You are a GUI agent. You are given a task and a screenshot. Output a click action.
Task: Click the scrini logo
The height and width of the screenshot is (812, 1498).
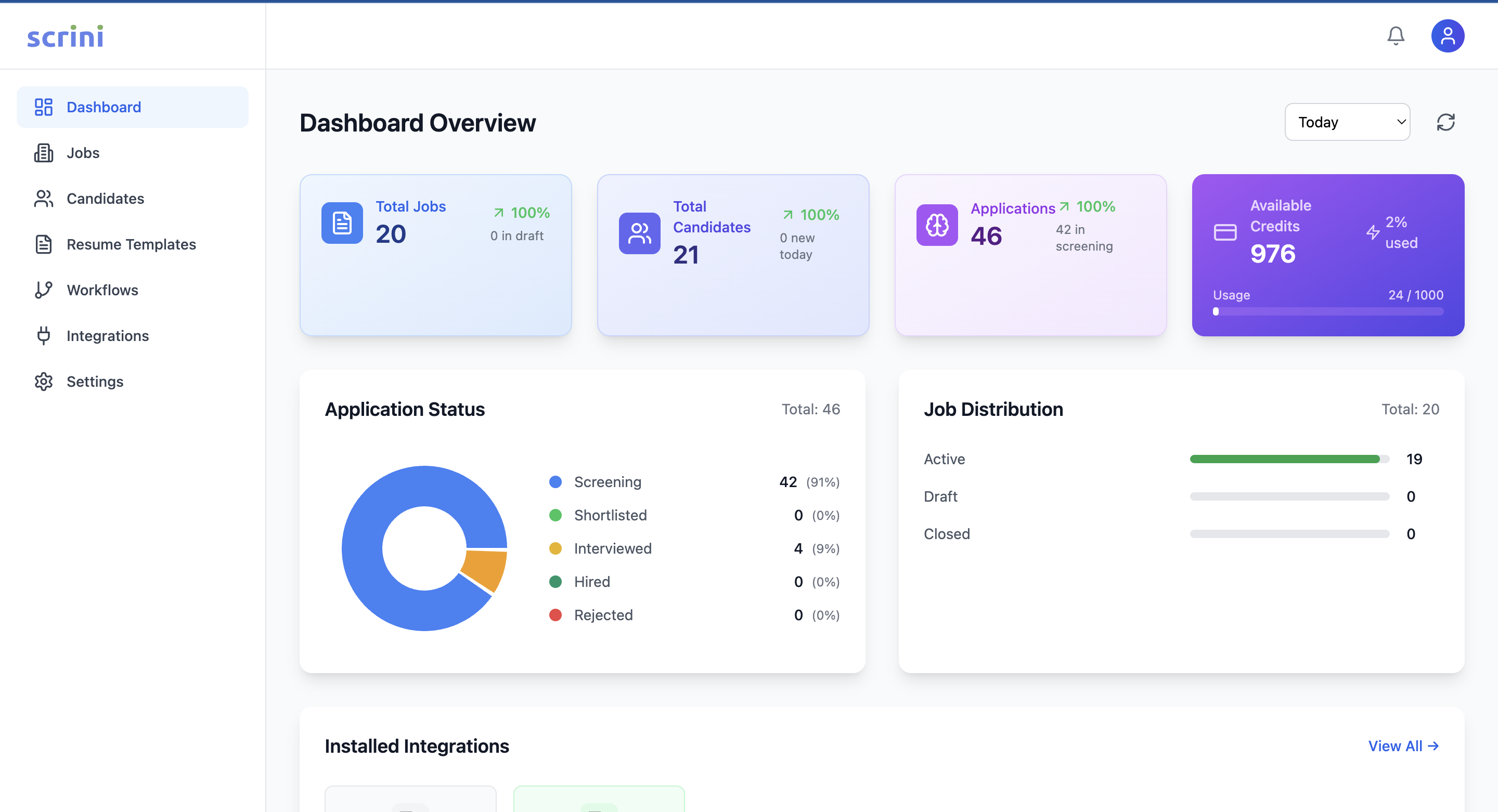click(65, 36)
